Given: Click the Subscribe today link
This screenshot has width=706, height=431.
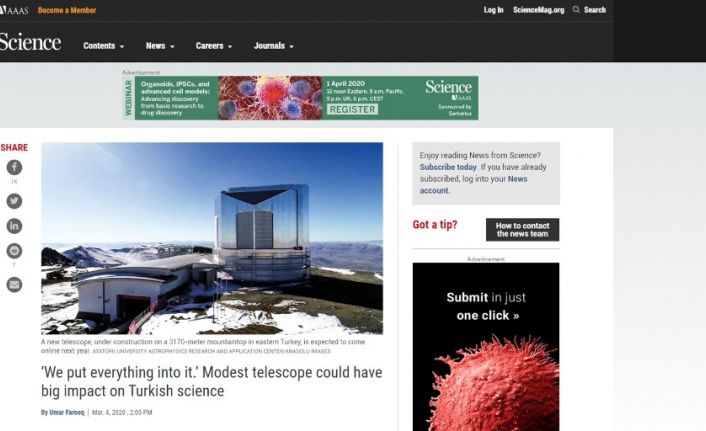Looking at the screenshot, I should coord(448,167).
